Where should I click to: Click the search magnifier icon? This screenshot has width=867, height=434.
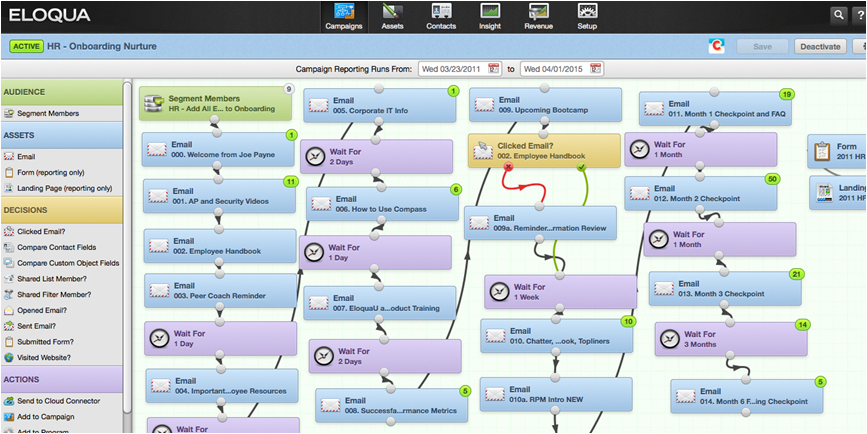pos(838,15)
